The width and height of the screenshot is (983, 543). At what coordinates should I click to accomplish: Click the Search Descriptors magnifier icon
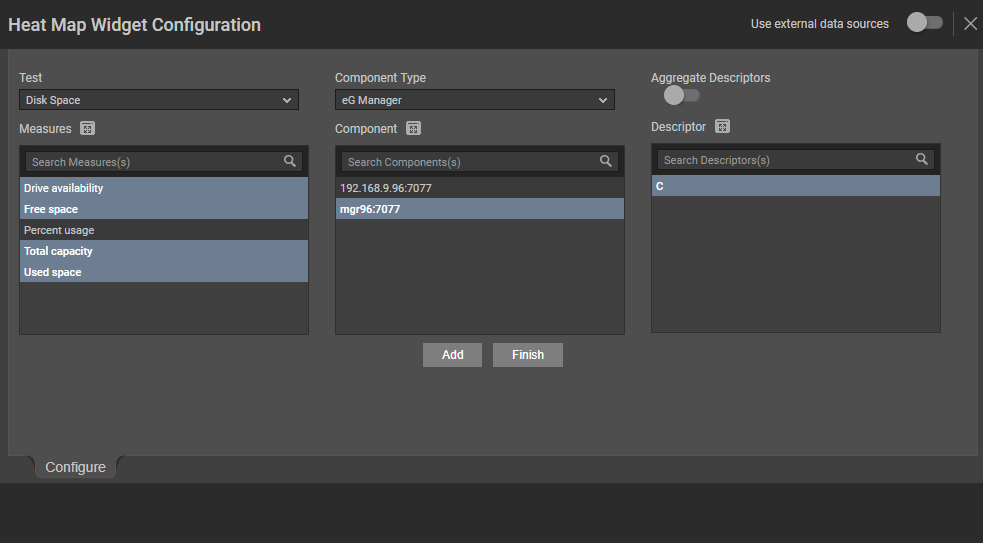click(922, 159)
